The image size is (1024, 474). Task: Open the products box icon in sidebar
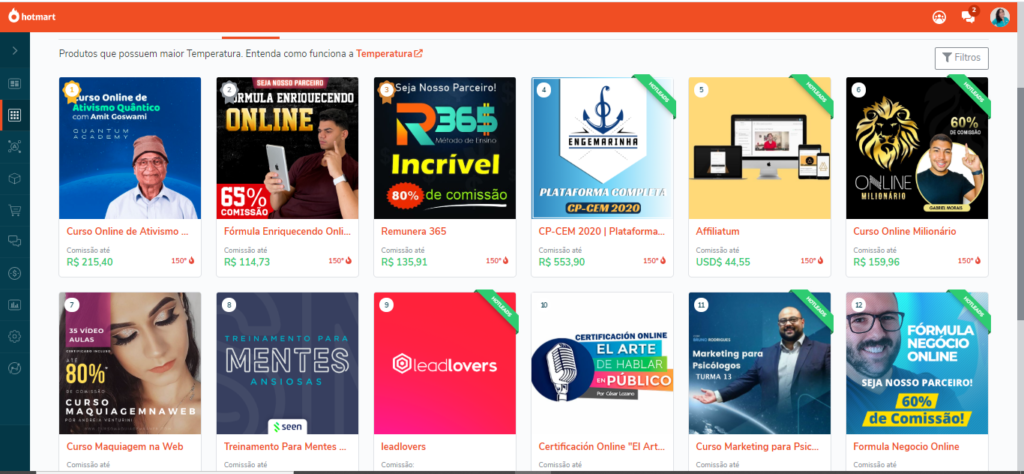(x=14, y=178)
